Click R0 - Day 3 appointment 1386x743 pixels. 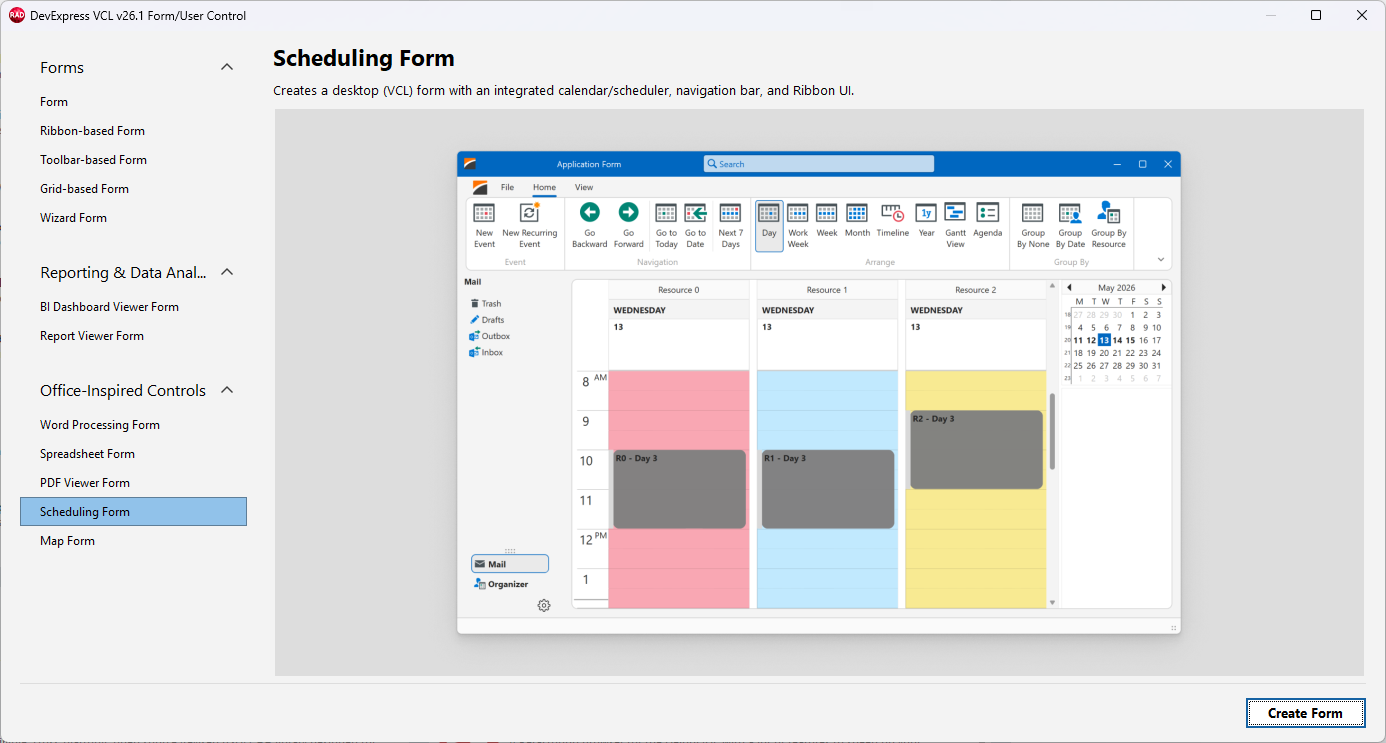679,489
